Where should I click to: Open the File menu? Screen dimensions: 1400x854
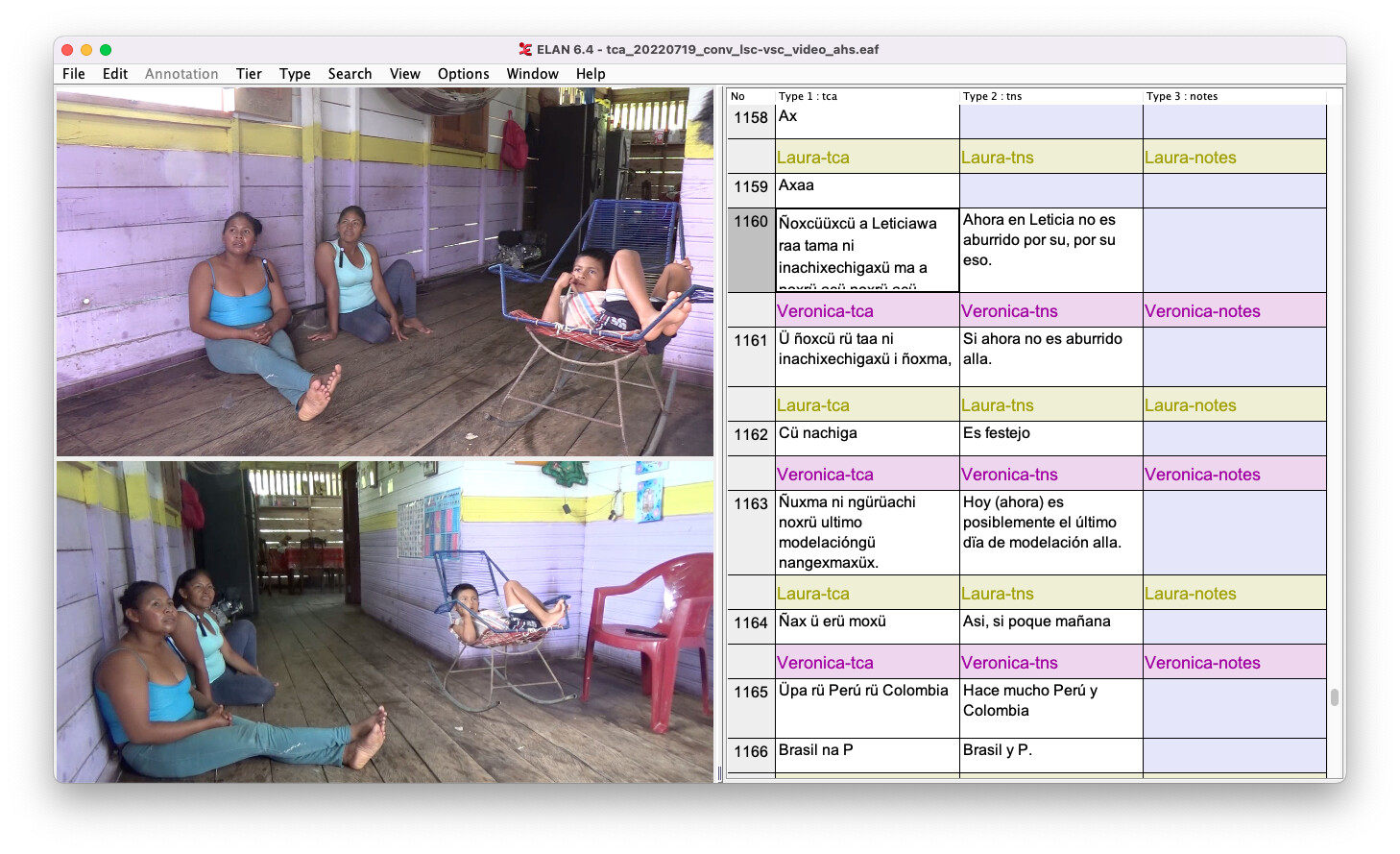[x=73, y=74]
